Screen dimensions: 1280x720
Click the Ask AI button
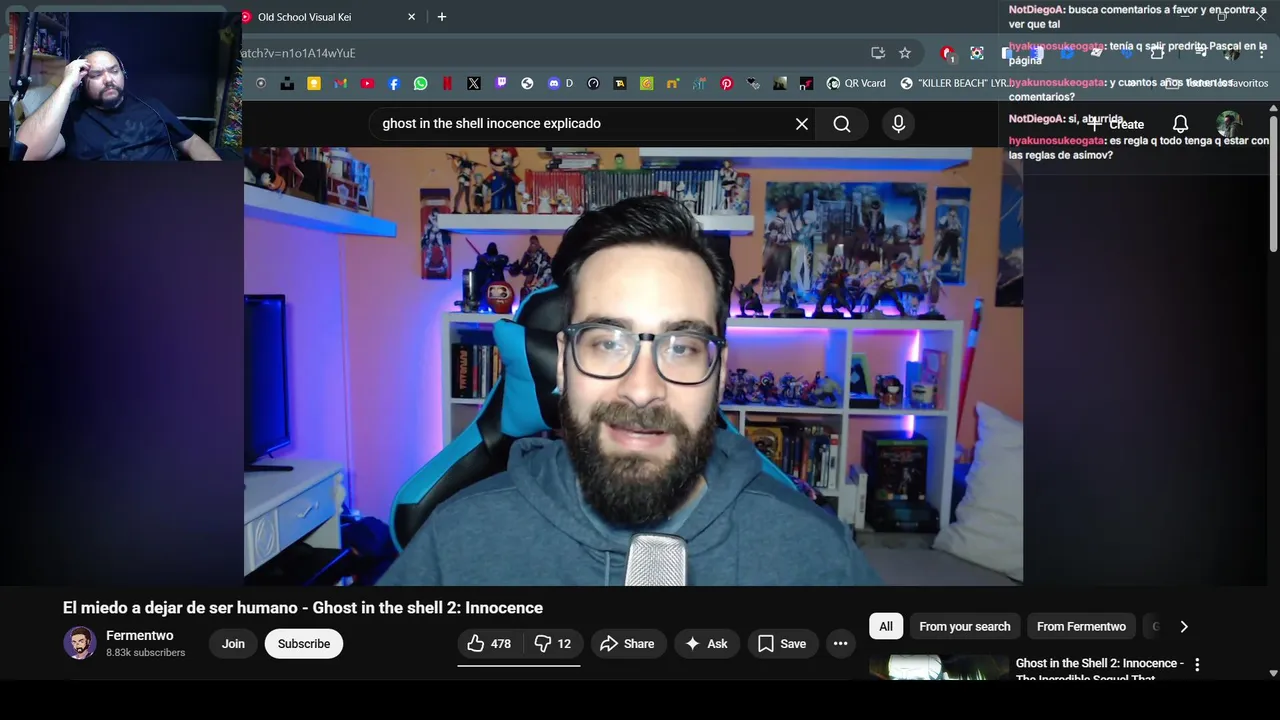click(706, 644)
